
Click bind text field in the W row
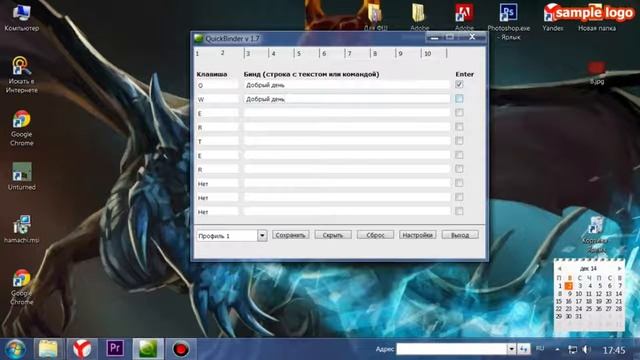pyautogui.click(x=347, y=99)
